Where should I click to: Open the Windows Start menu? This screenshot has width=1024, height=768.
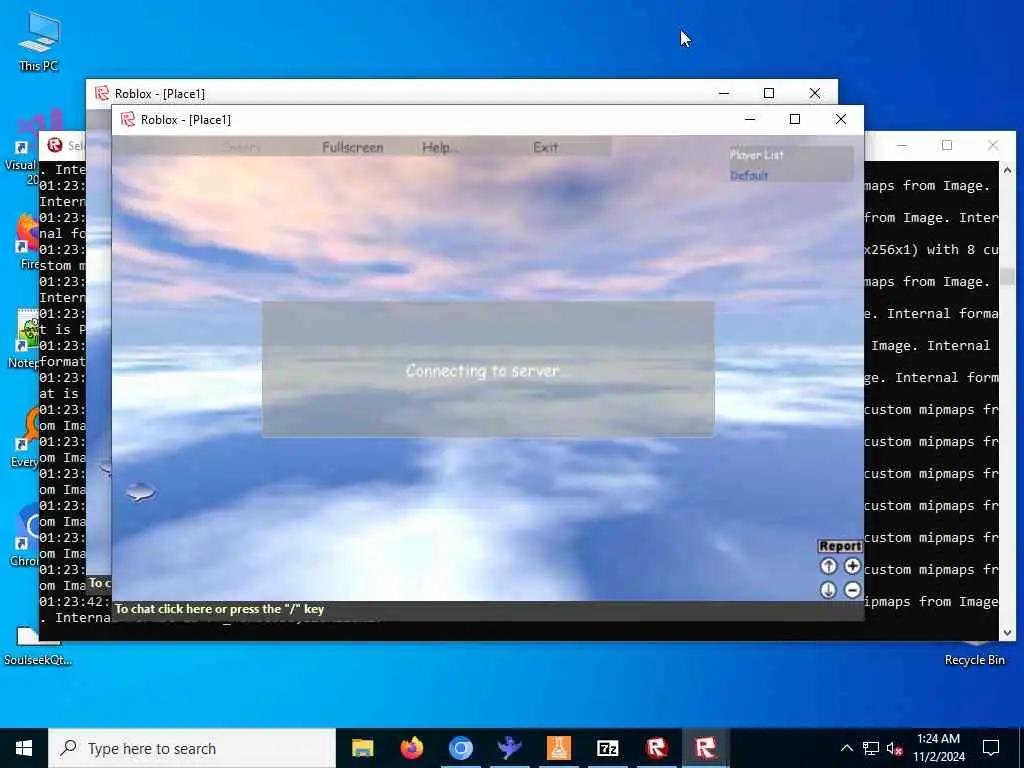click(24, 748)
